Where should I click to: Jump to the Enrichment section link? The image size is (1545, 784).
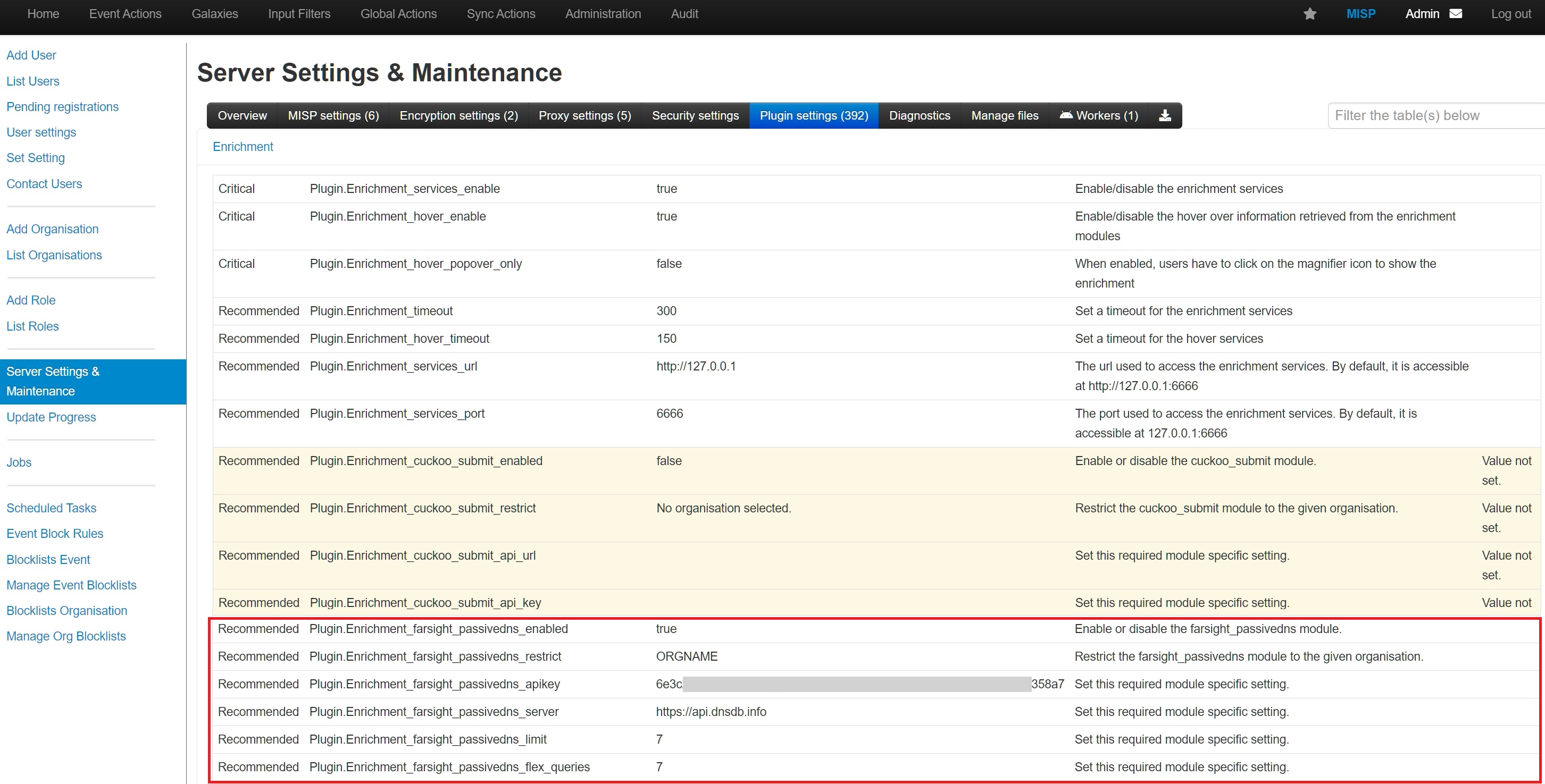click(x=243, y=146)
